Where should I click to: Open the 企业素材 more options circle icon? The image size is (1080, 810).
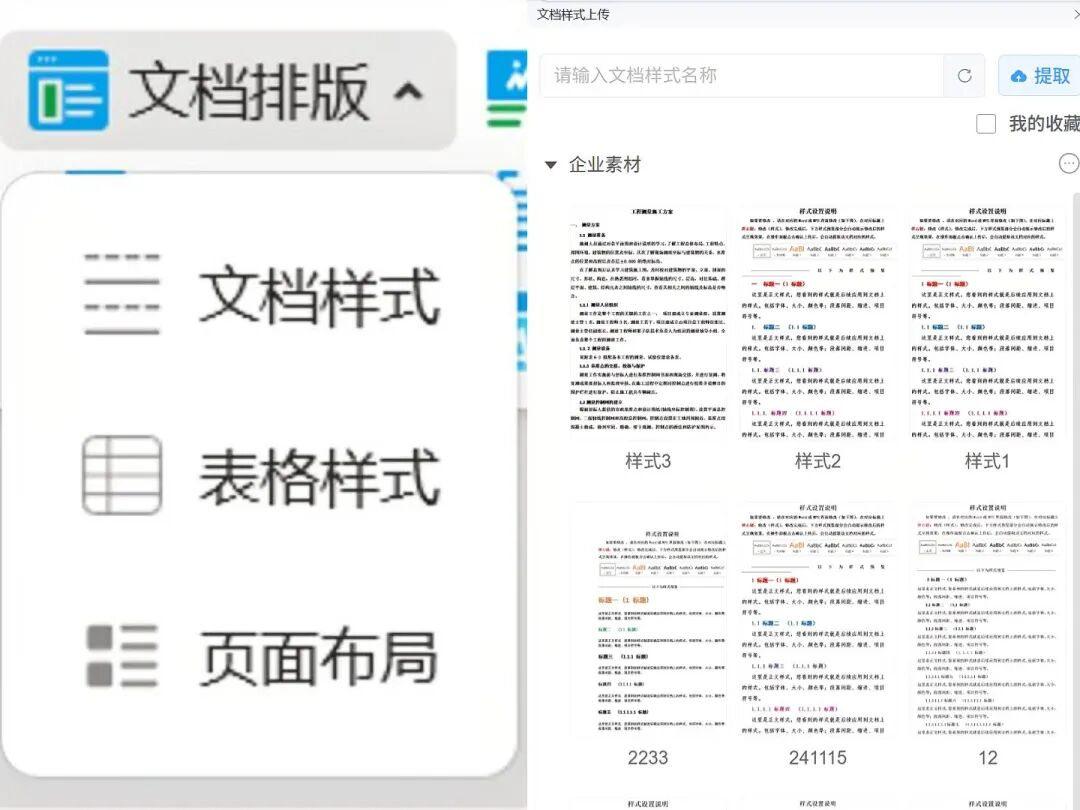(x=1068, y=164)
